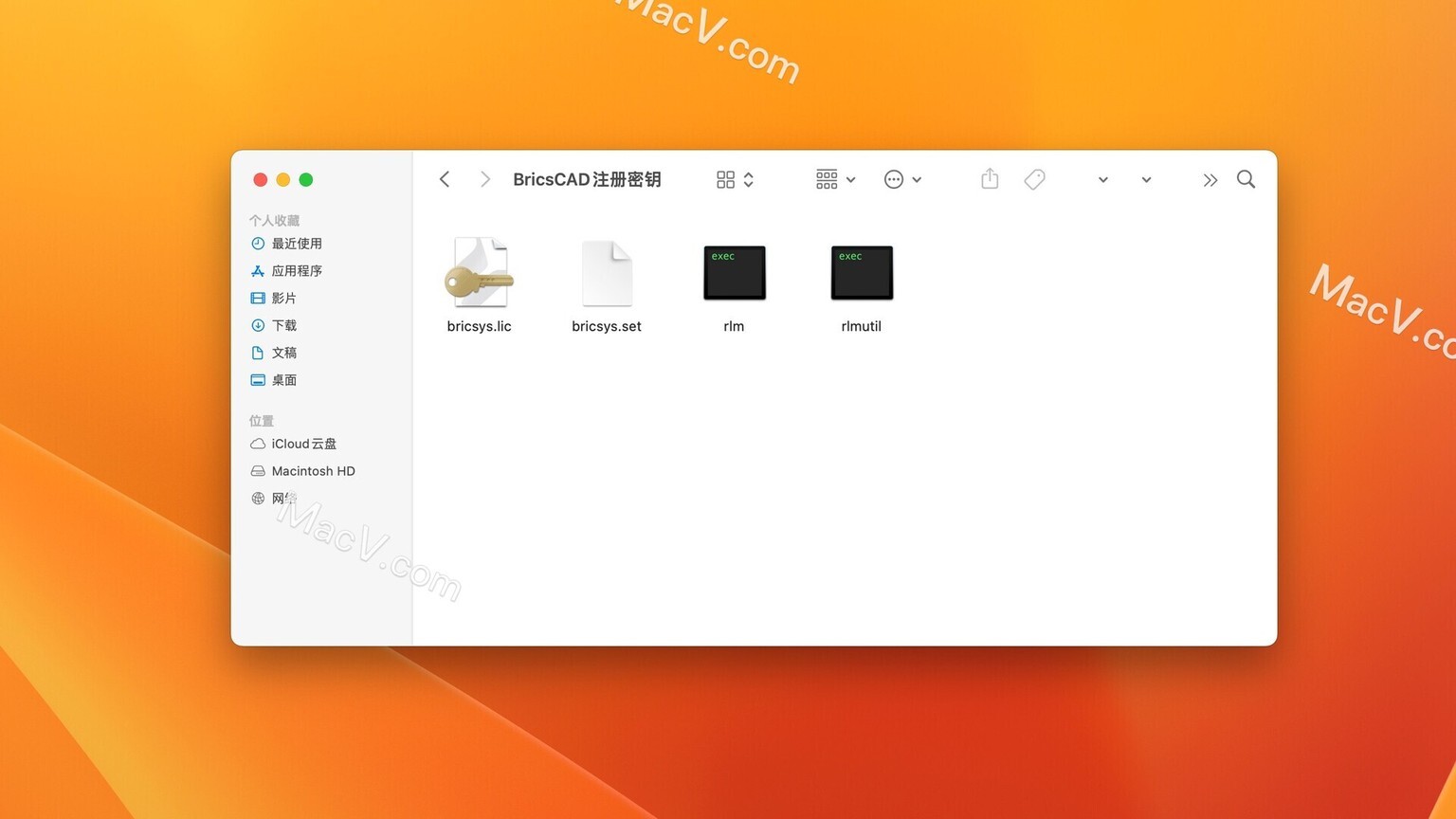Click the rlm file name label
The image size is (1456, 819).
734,326
